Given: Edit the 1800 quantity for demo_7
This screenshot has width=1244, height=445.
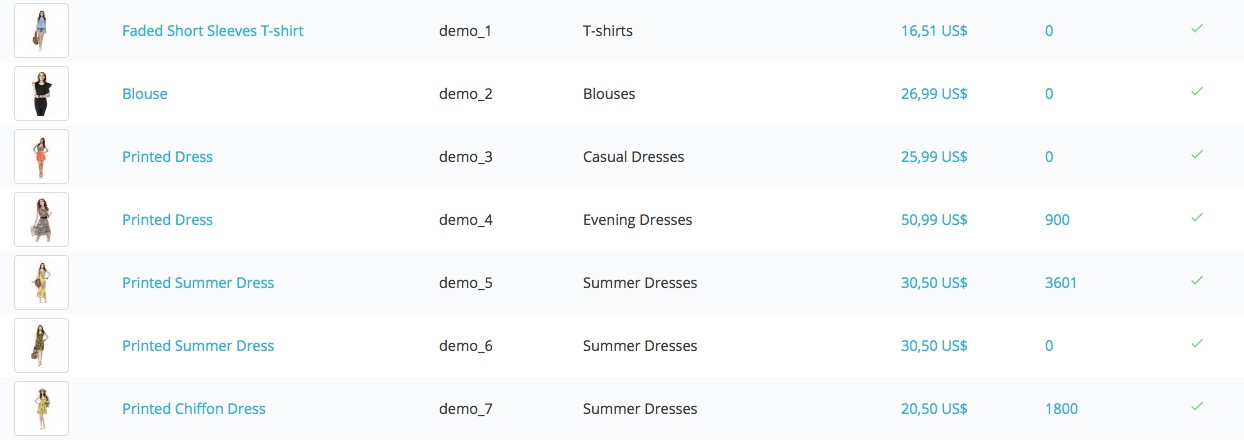Looking at the screenshot, I should pyautogui.click(x=1061, y=409).
